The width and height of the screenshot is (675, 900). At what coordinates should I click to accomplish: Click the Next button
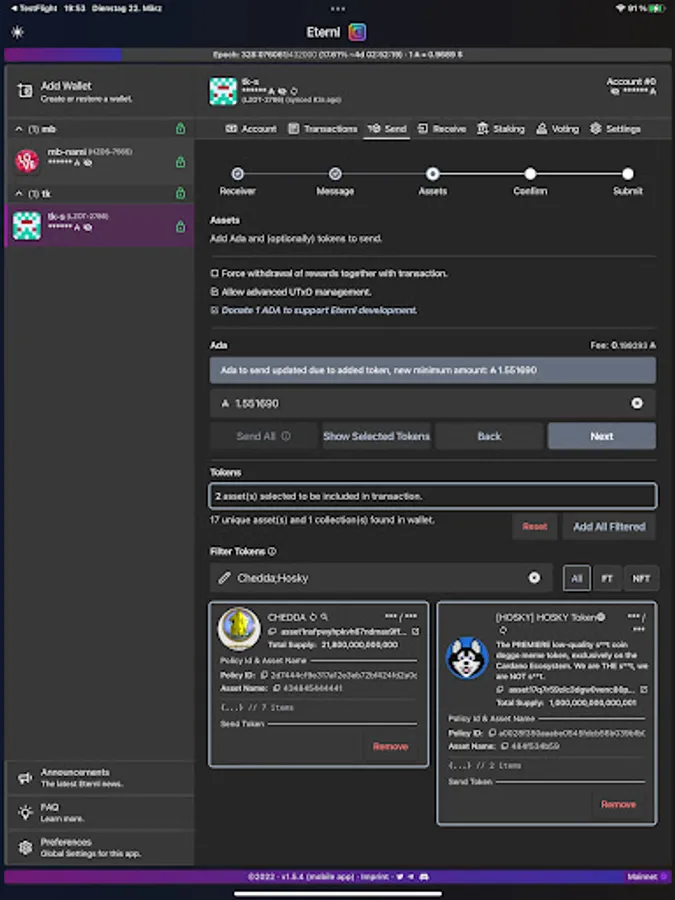(x=602, y=436)
